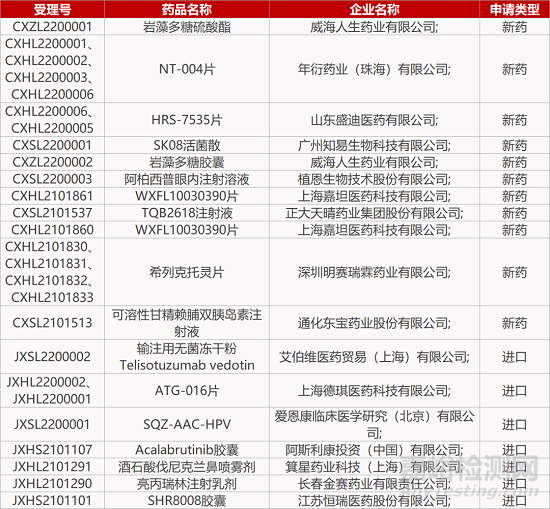Select company 正大天晴药业集团股份有限公司
Screen dimensions: 550x509
pyautogui.click(x=374, y=213)
